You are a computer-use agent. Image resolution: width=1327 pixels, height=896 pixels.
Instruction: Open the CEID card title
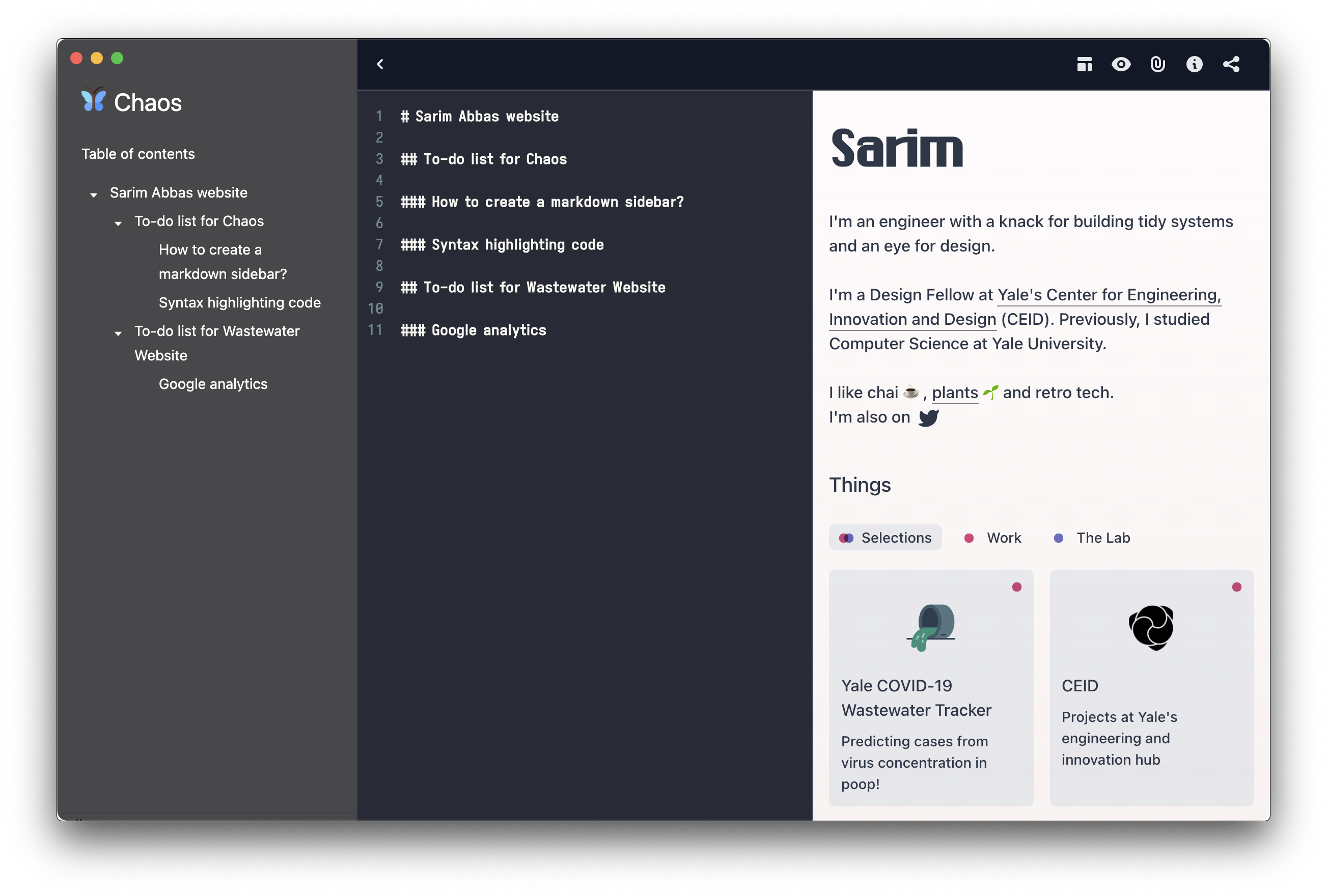pyautogui.click(x=1080, y=685)
